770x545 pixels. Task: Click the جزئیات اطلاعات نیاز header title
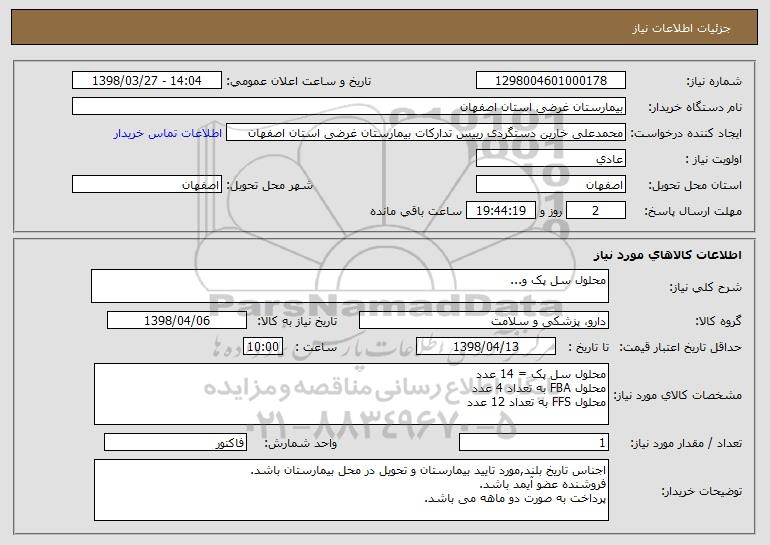681,28
